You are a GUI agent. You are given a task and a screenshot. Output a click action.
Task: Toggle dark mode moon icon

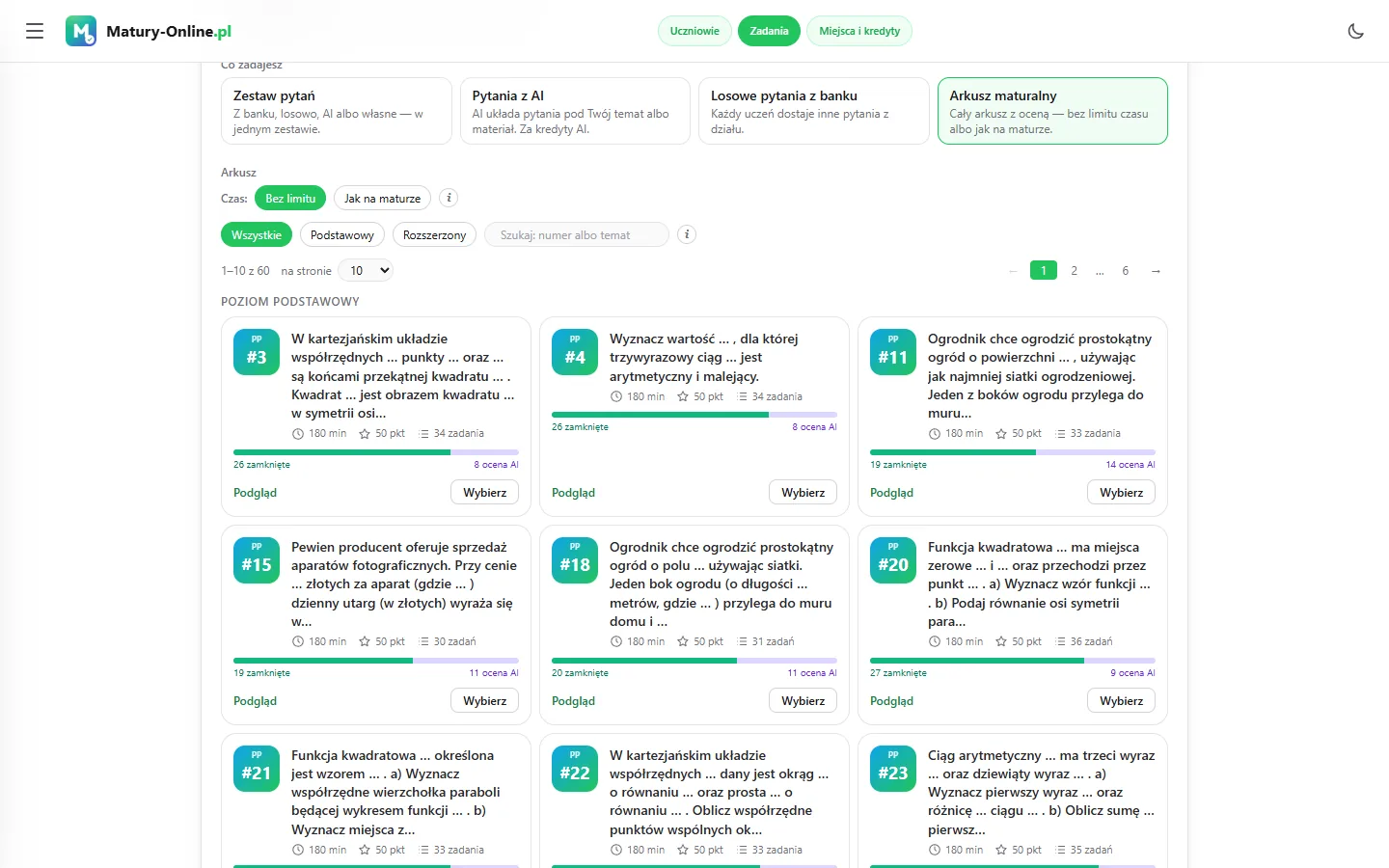[1355, 31]
